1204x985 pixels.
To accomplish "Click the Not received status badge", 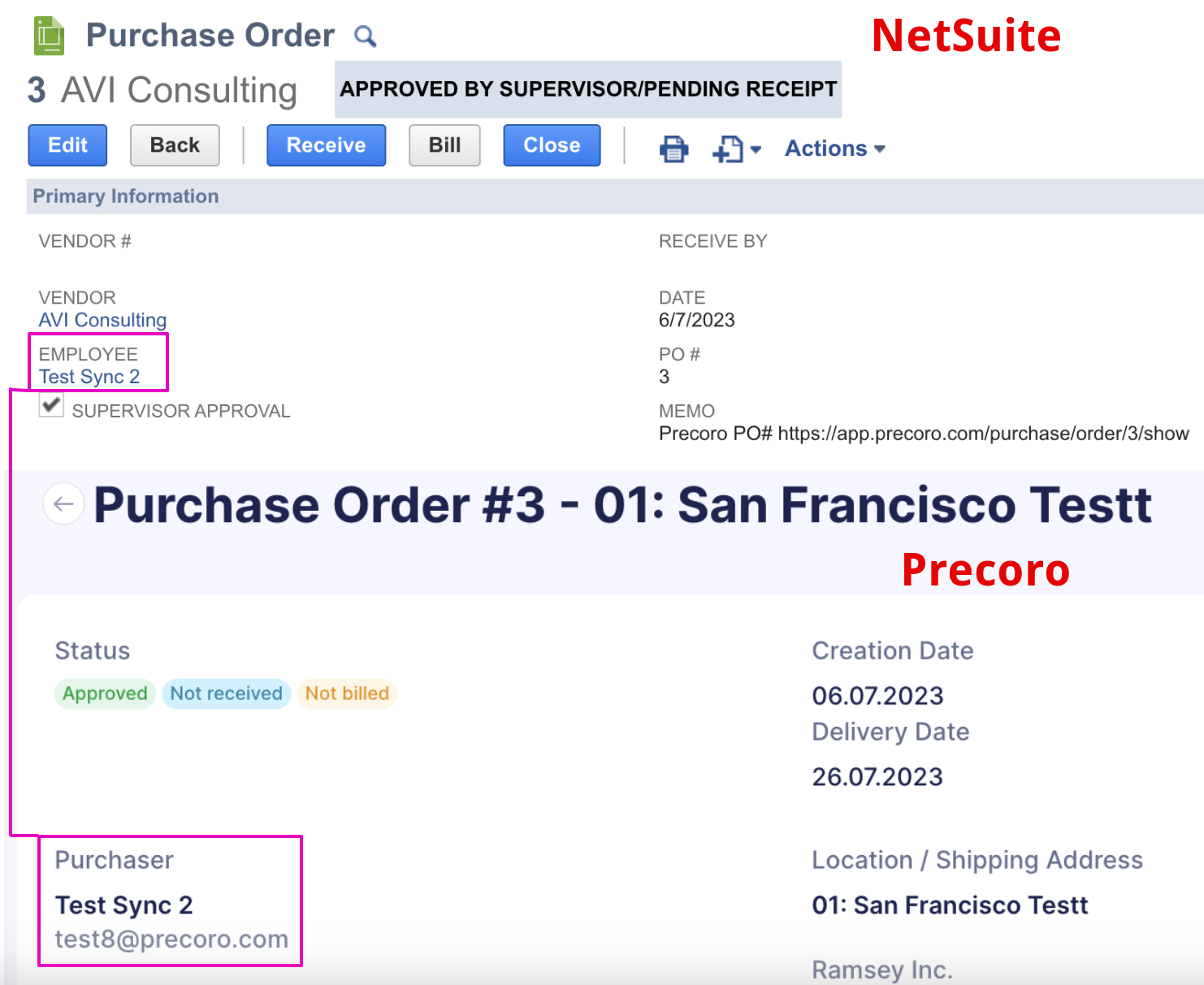I will tap(226, 693).
